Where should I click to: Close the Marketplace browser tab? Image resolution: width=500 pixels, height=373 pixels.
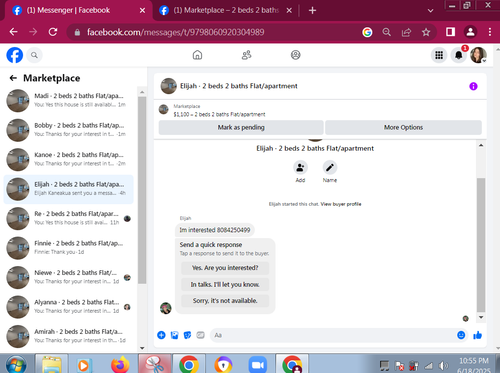click(x=289, y=10)
